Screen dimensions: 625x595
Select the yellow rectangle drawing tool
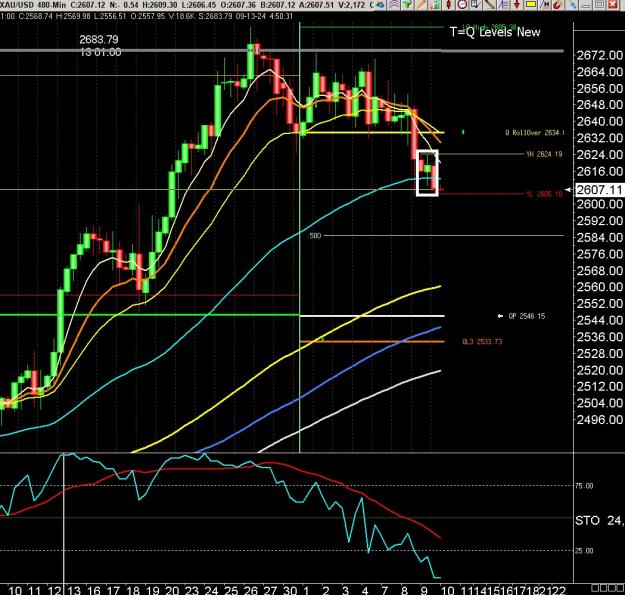point(531,5)
